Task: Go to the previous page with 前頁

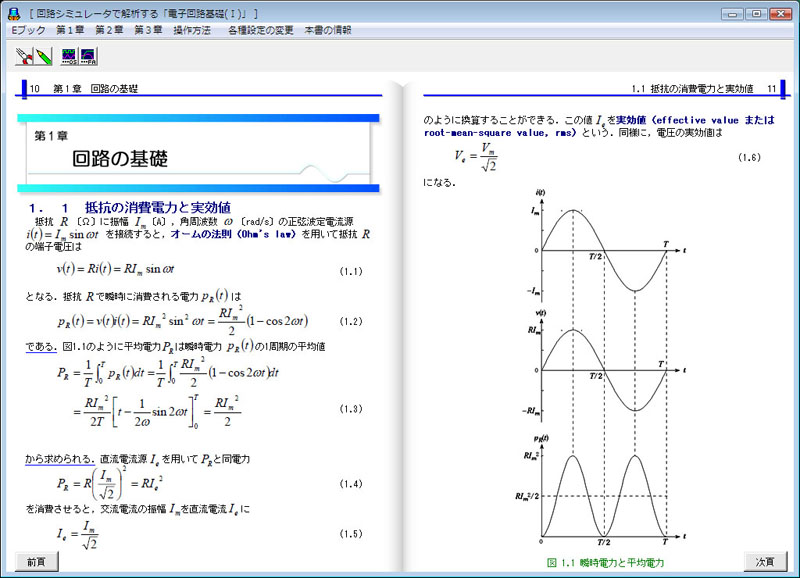Action: [x=37, y=562]
